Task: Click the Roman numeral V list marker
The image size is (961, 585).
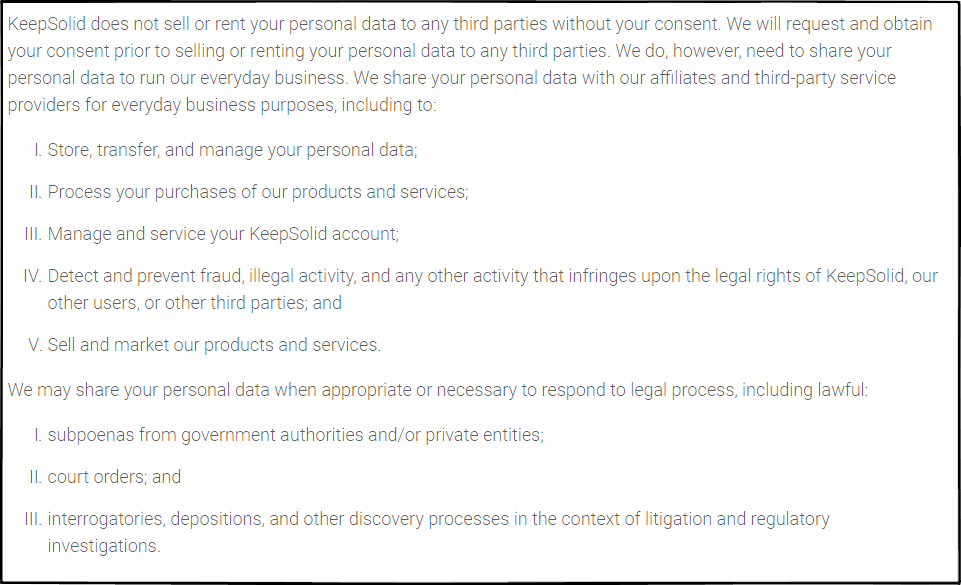Action: 35,345
